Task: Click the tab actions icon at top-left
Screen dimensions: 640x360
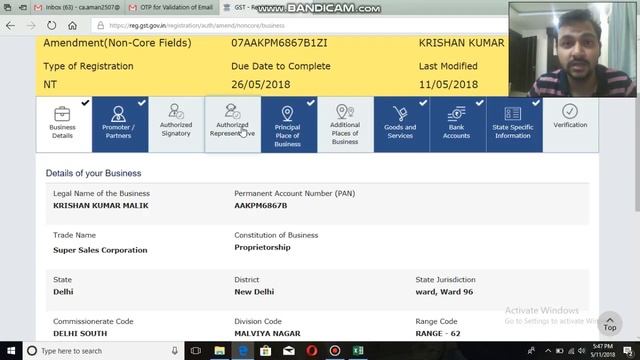Action: click(x=7, y=7)
